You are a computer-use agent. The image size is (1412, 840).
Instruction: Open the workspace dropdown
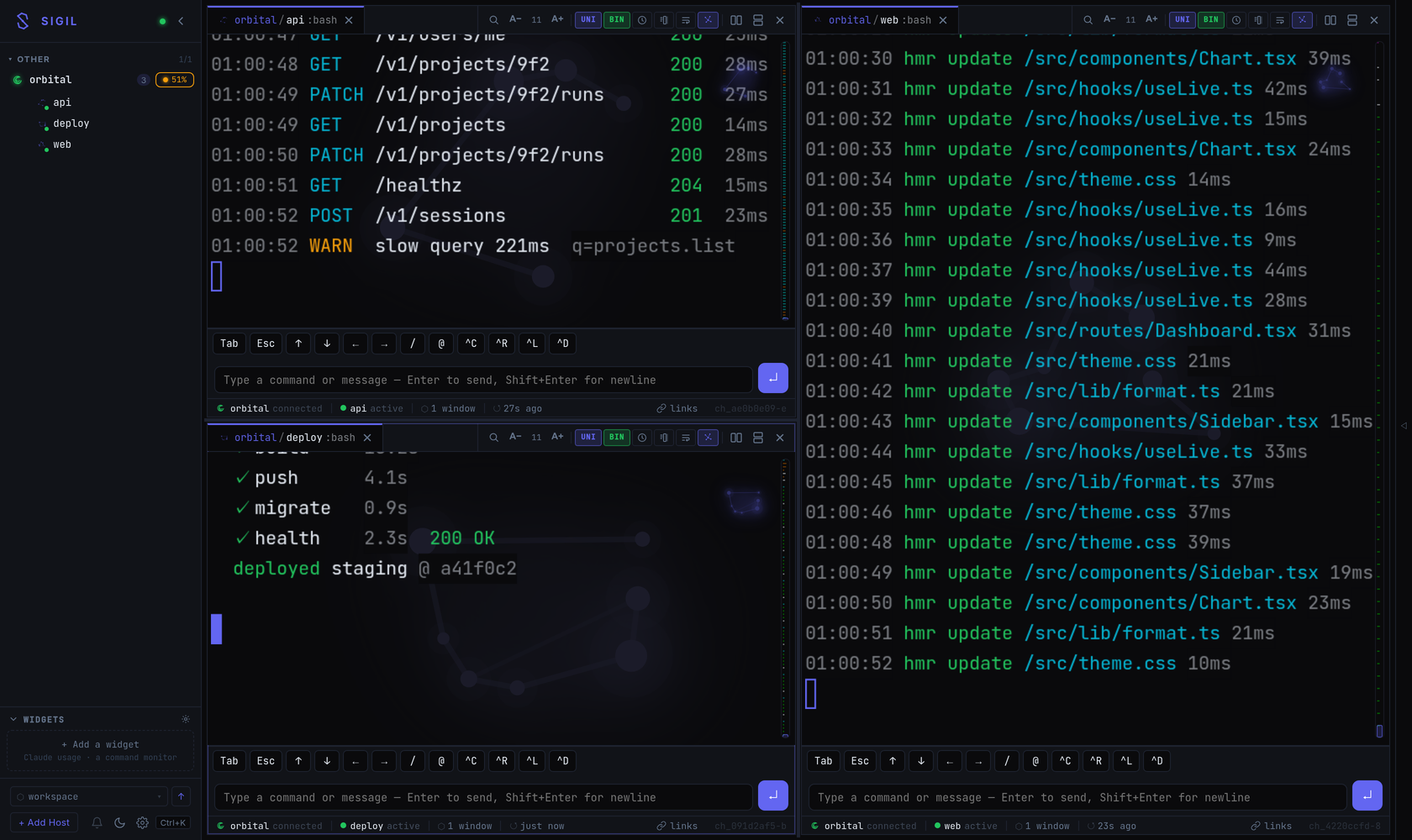89,796
